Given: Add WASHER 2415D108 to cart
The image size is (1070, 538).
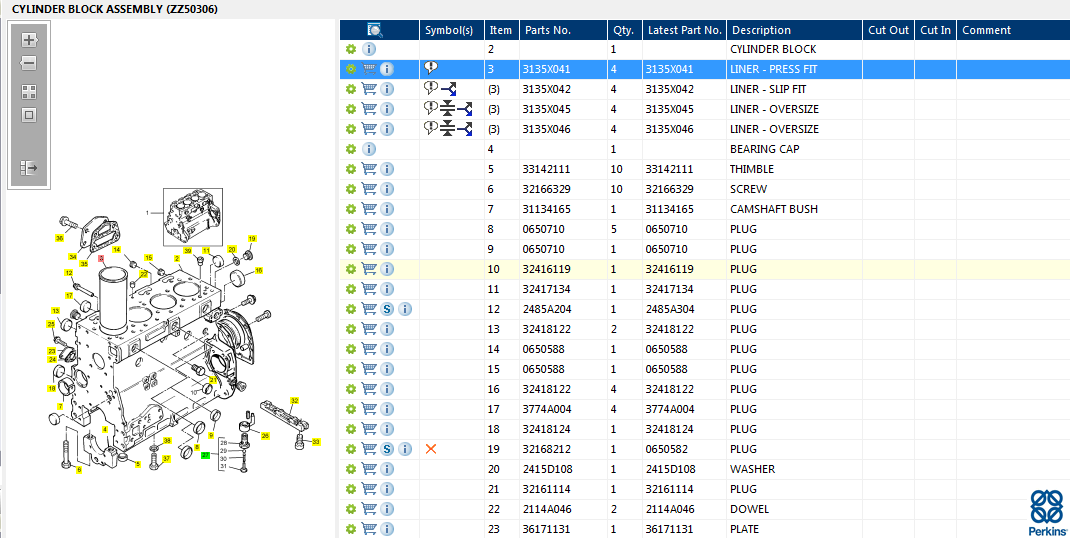Looking at the screenshot, I should [369, 469].
